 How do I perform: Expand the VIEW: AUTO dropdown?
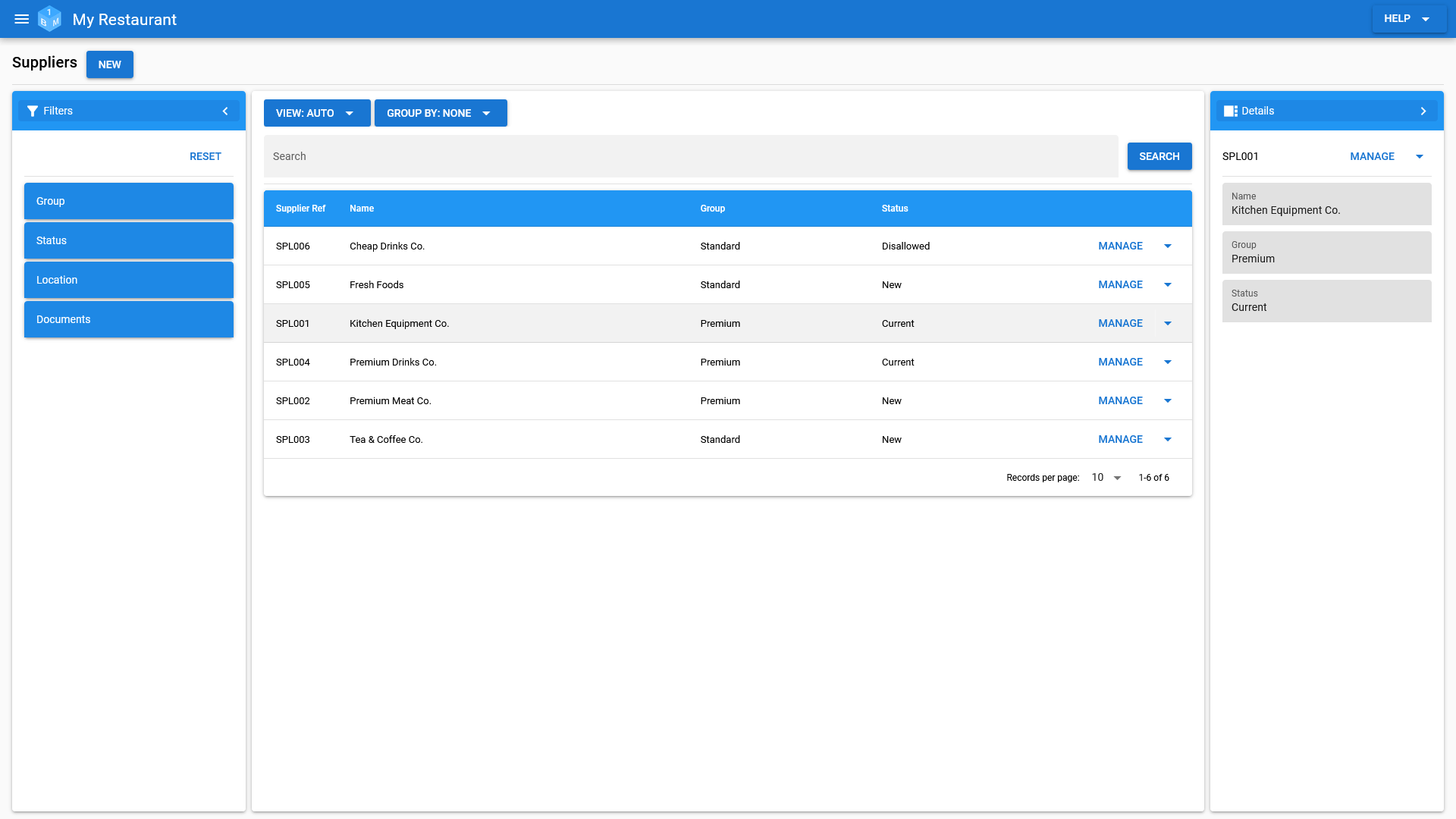(x=349, y=113)
